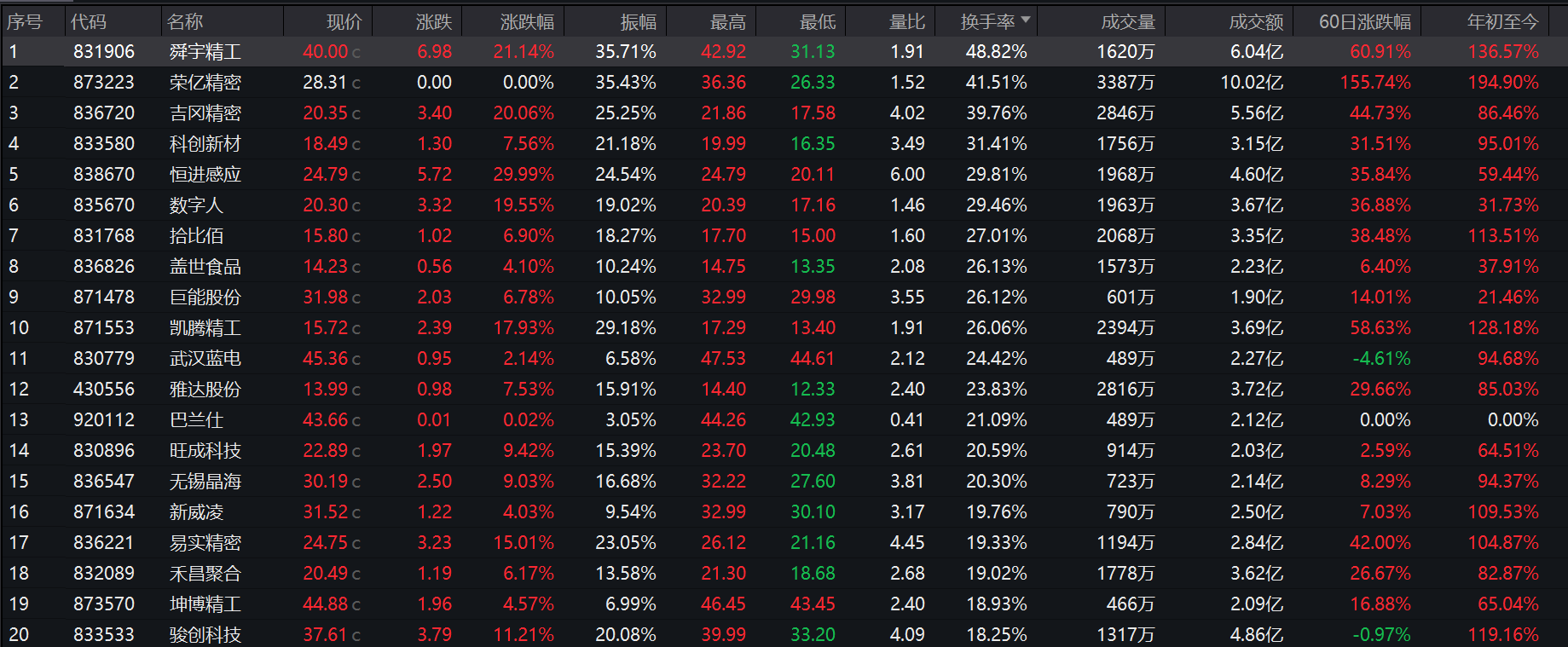Click the -0.97% cell for 骏创科技
Screen dimensions: 1568x647
point(1381,635)
